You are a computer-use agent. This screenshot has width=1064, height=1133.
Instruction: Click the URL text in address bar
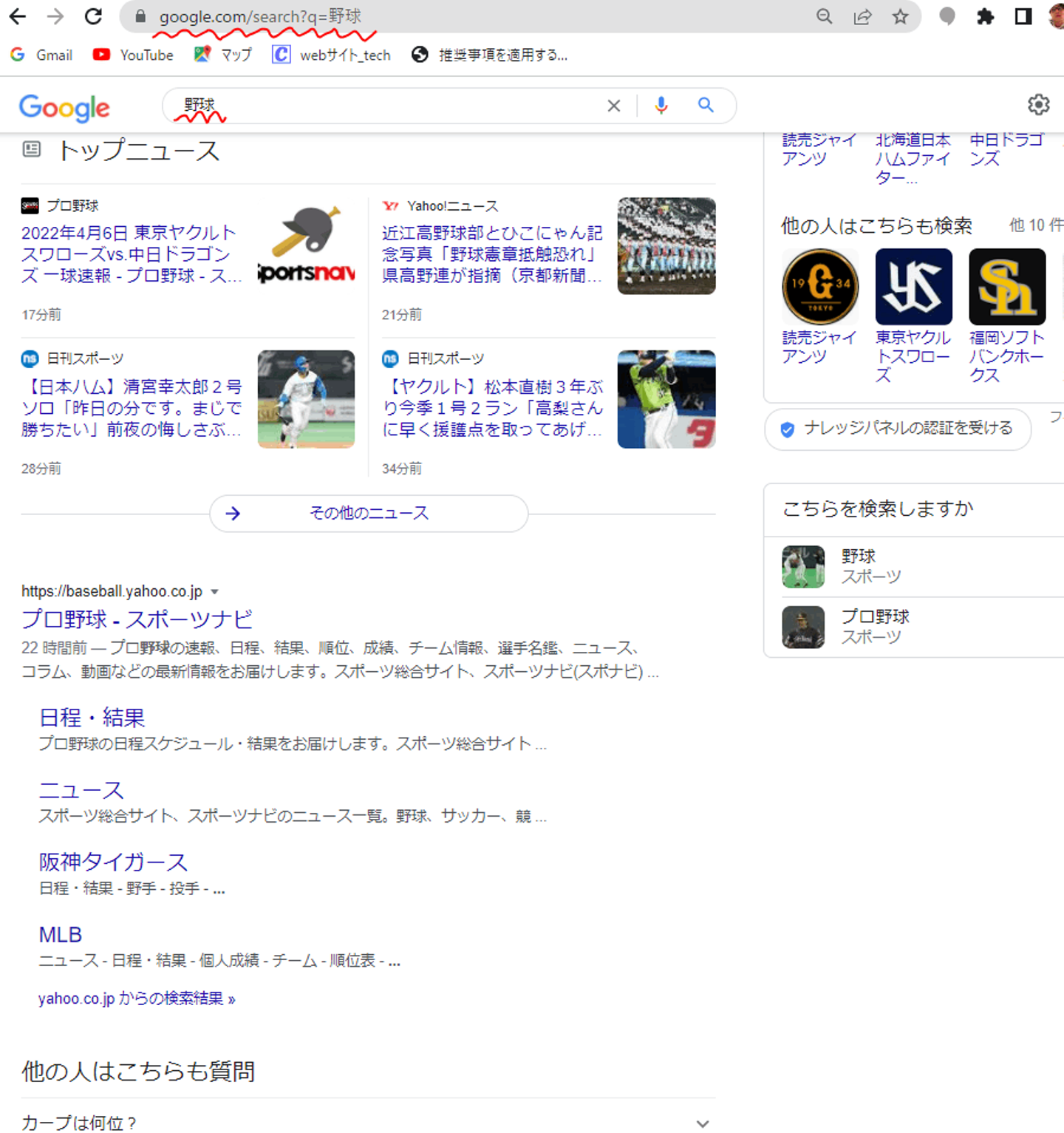[x=260, y=16]
